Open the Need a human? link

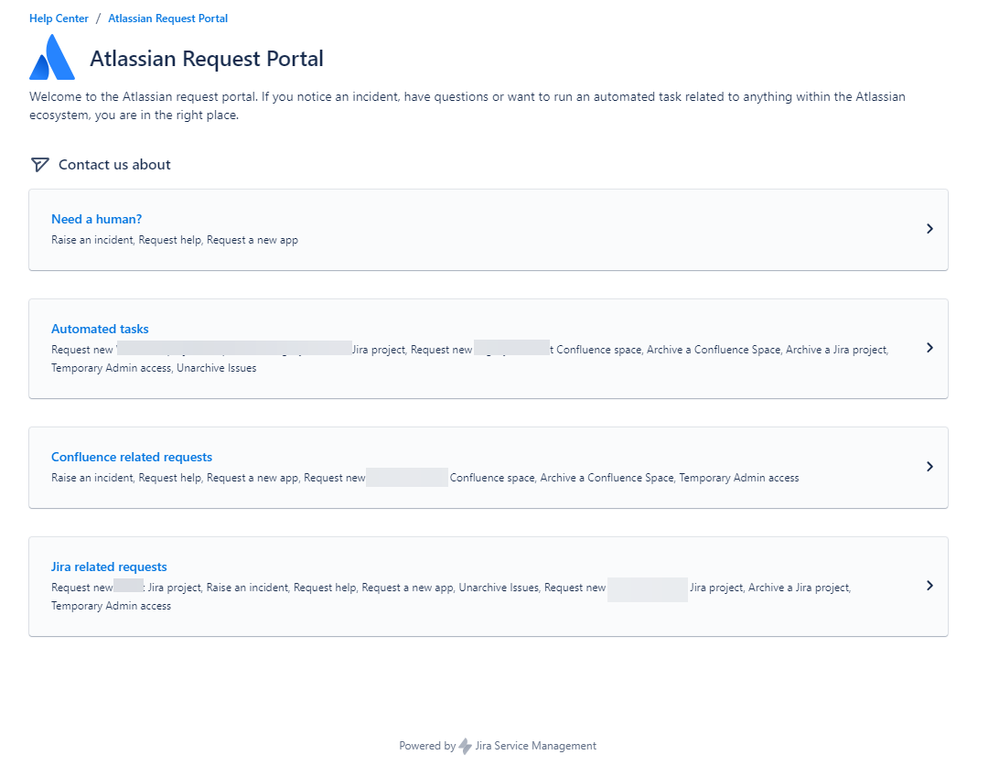click(x=96, y=219)
